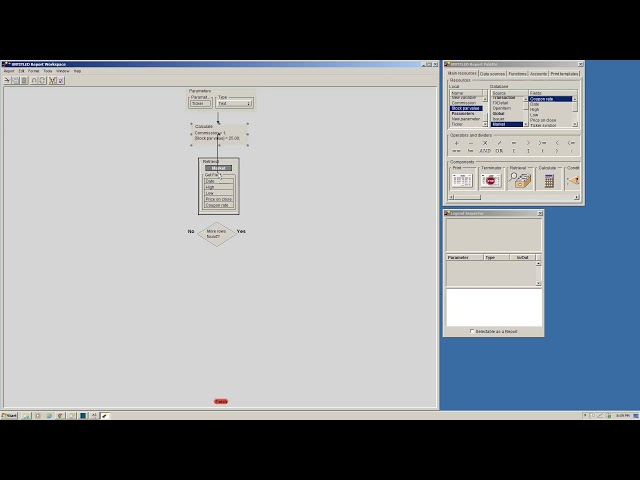Insert the multiply X operator
Screen dimensions: 640x480
pos(485,143)
